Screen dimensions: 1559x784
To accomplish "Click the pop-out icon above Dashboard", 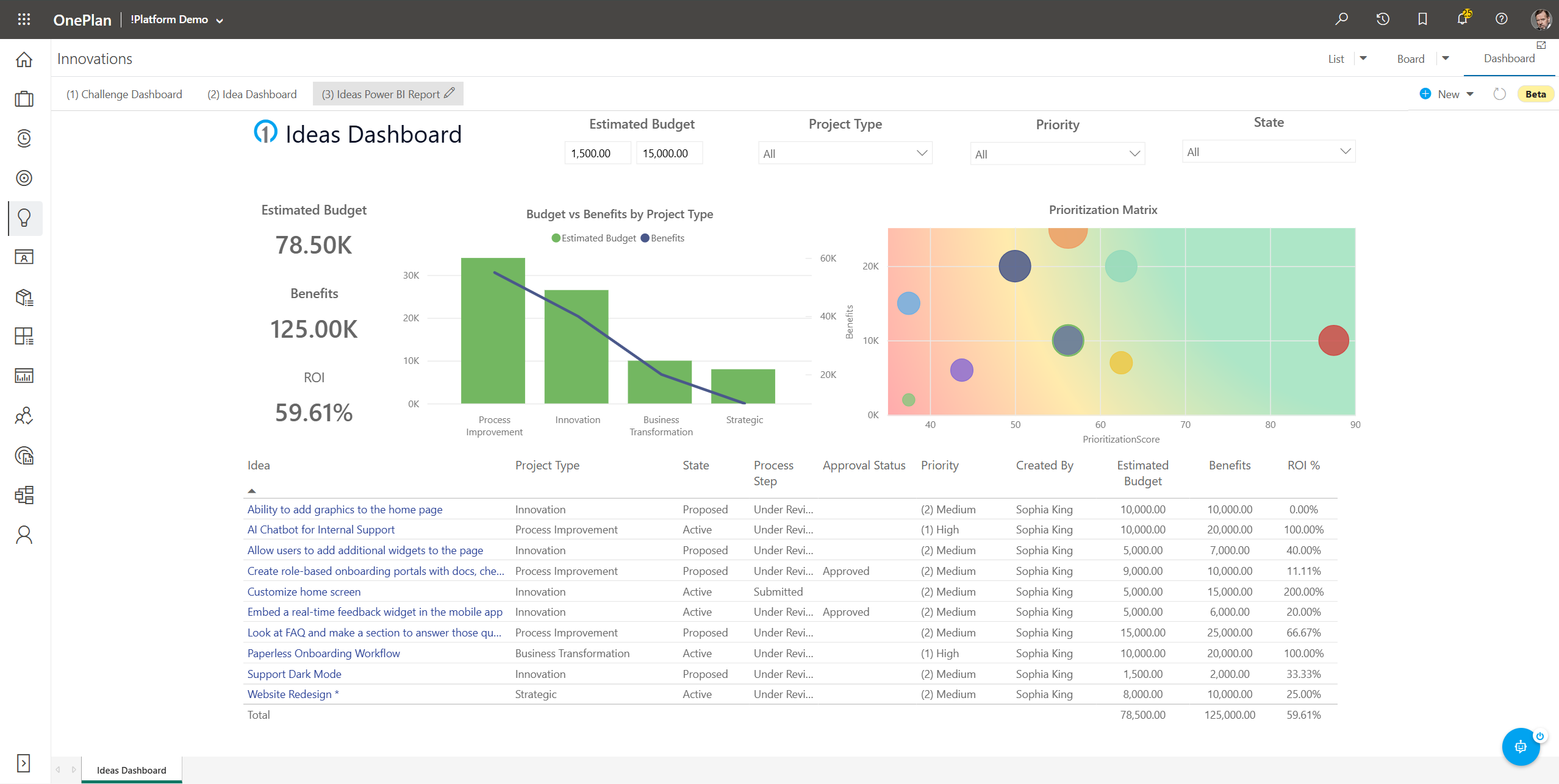I will [x=1541, y=45].
